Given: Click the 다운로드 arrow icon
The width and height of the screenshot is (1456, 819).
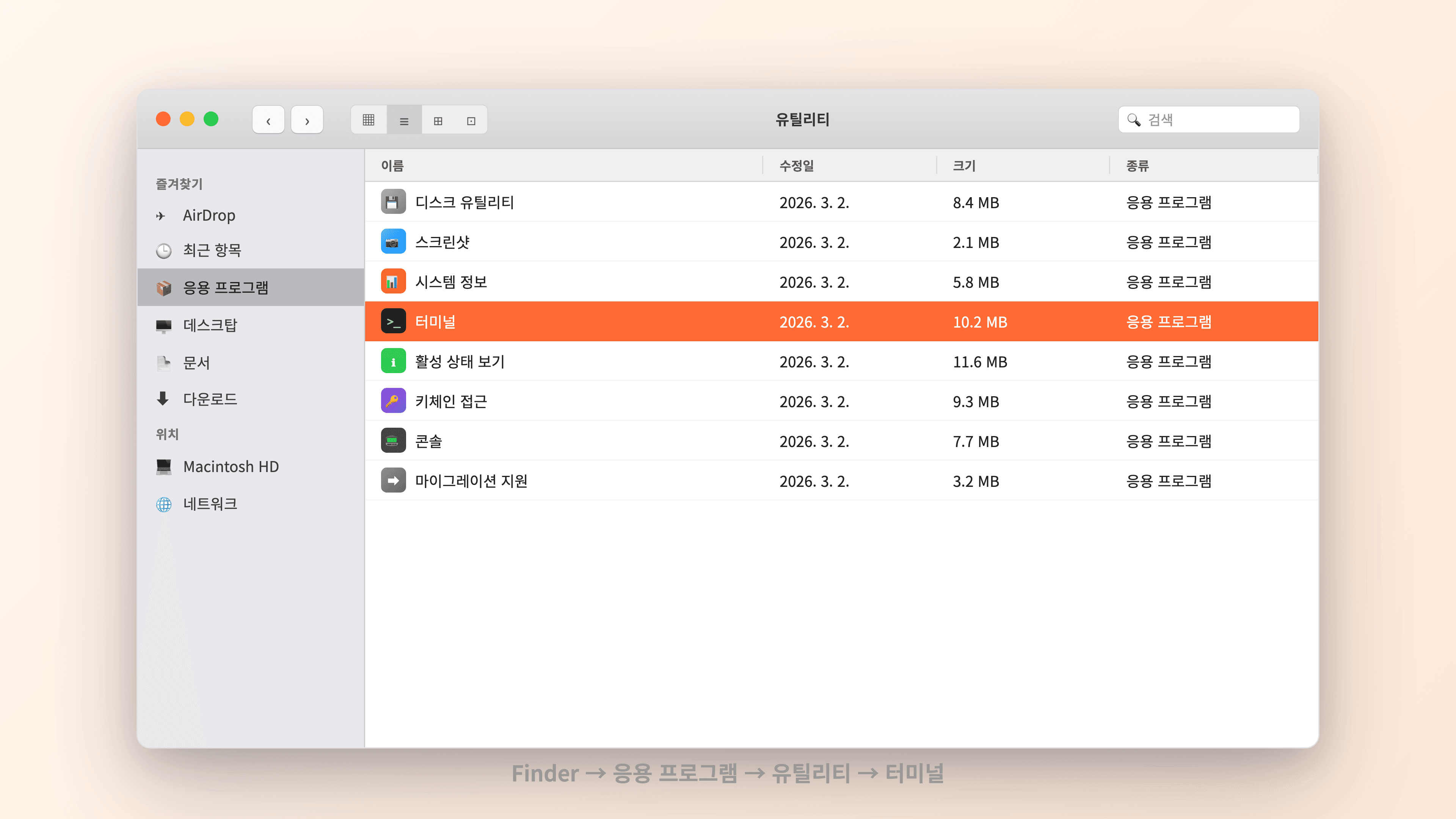Looking at the screenshot, I should coord(163,399).
